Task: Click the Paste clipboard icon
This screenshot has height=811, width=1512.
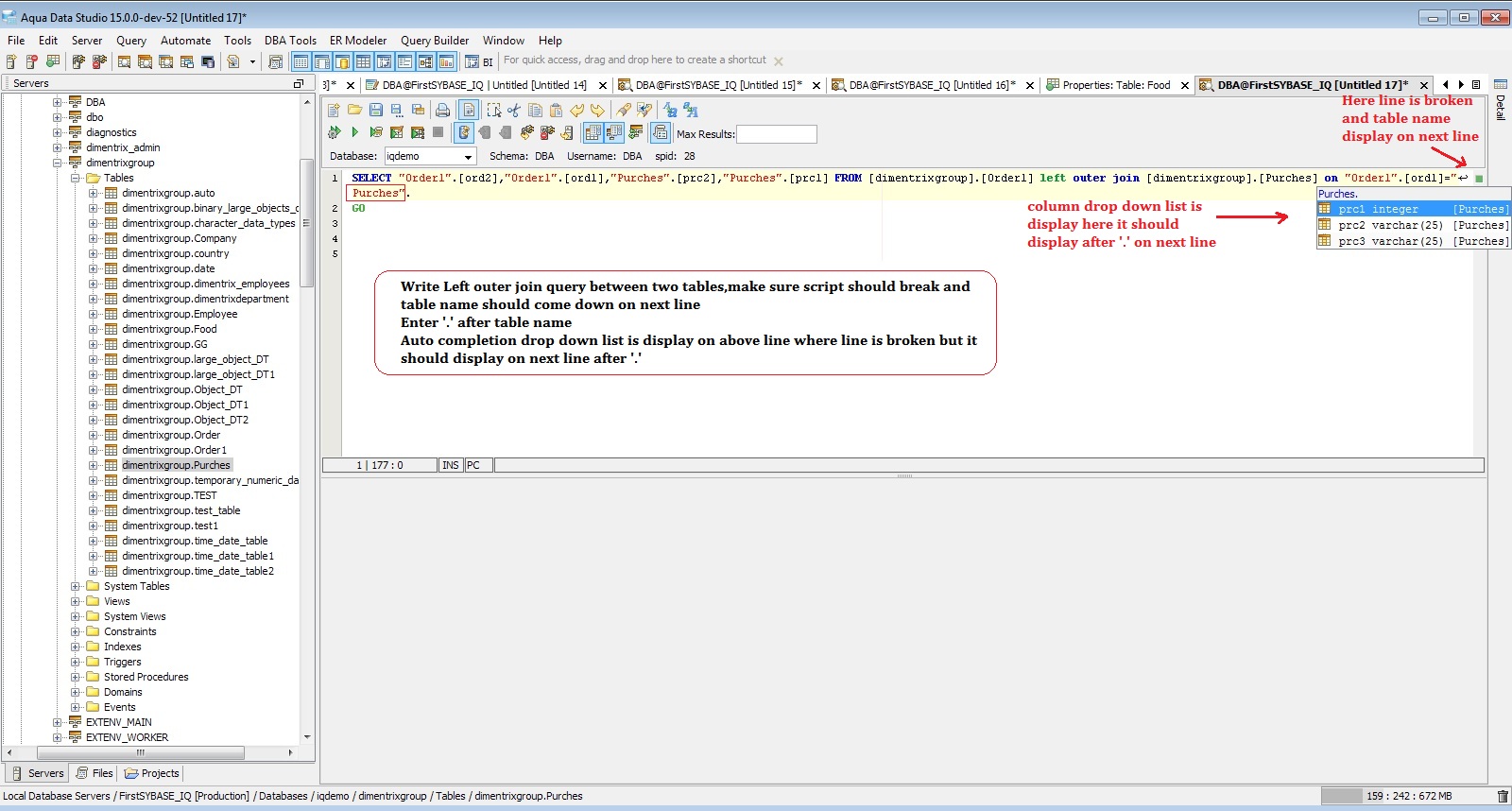Action: click(556, 110)
